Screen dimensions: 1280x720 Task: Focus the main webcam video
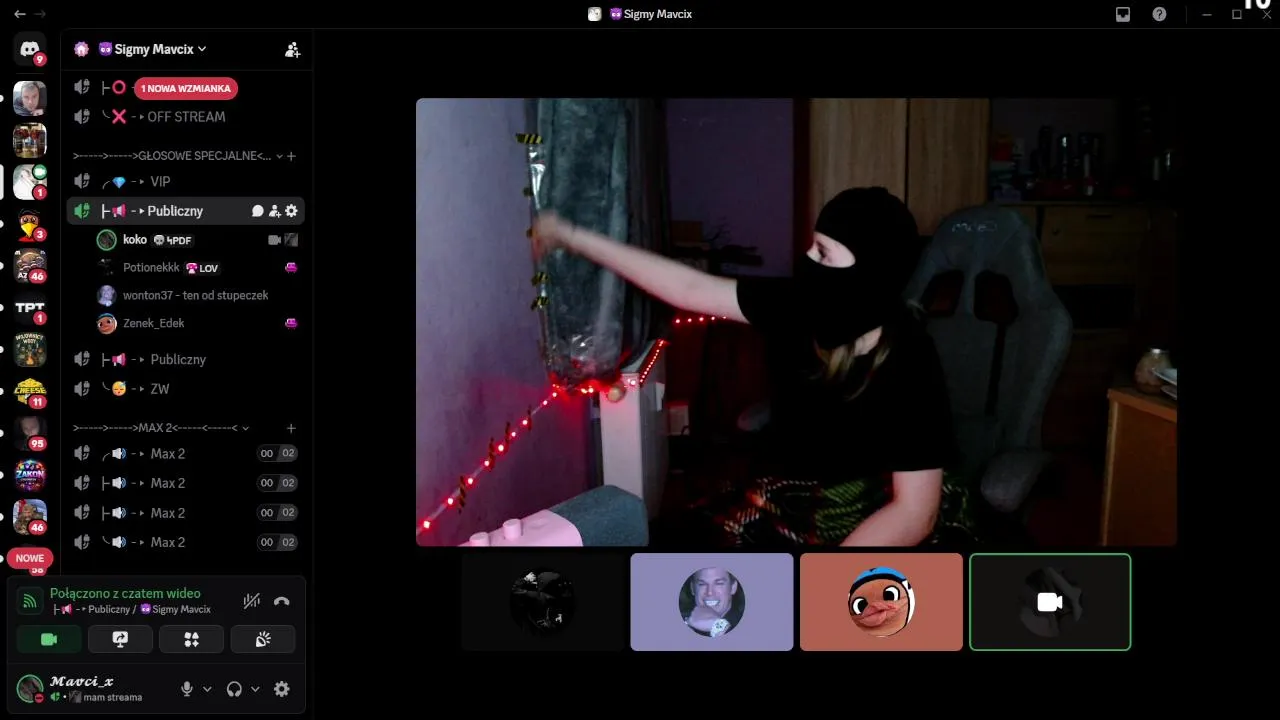tap(796, 322)
